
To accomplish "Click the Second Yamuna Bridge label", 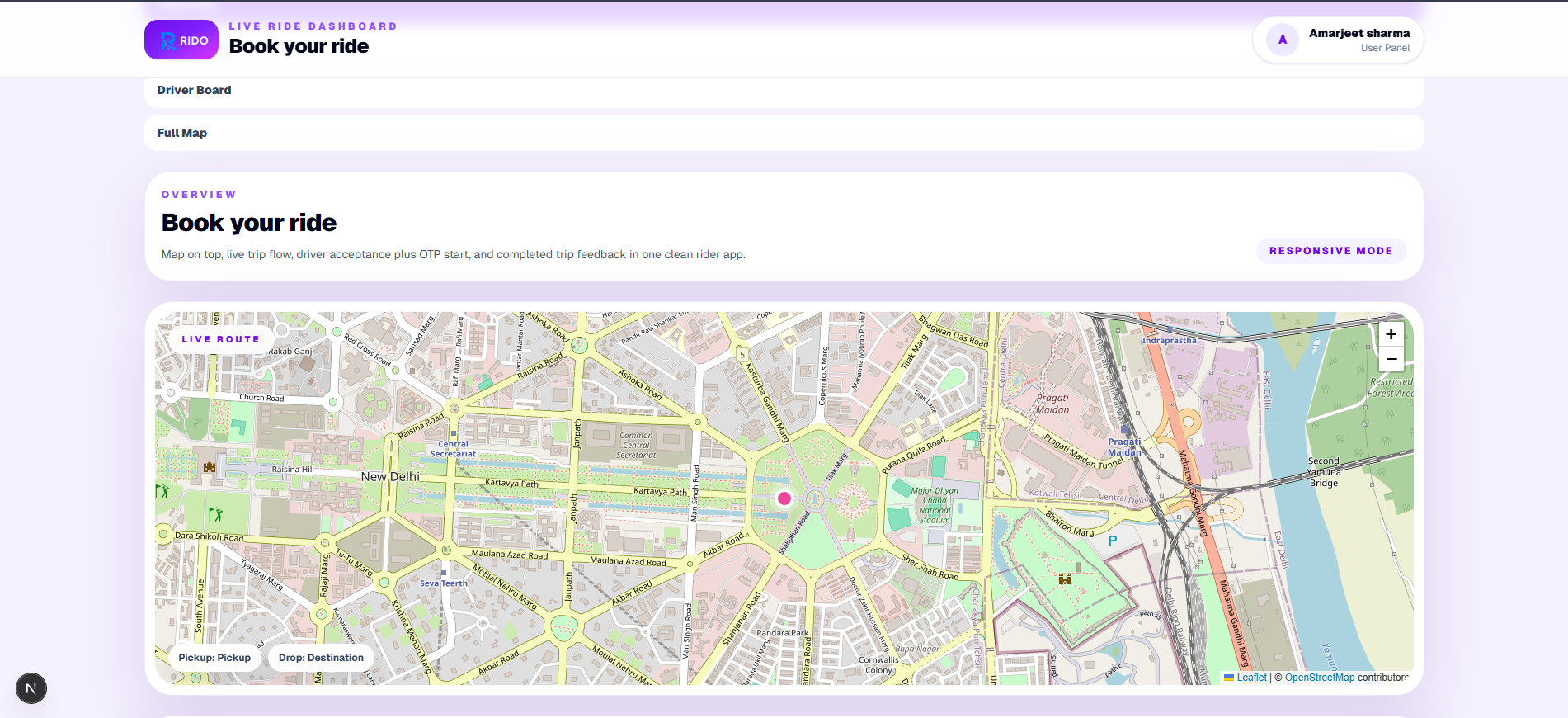I will [1324, 472].
